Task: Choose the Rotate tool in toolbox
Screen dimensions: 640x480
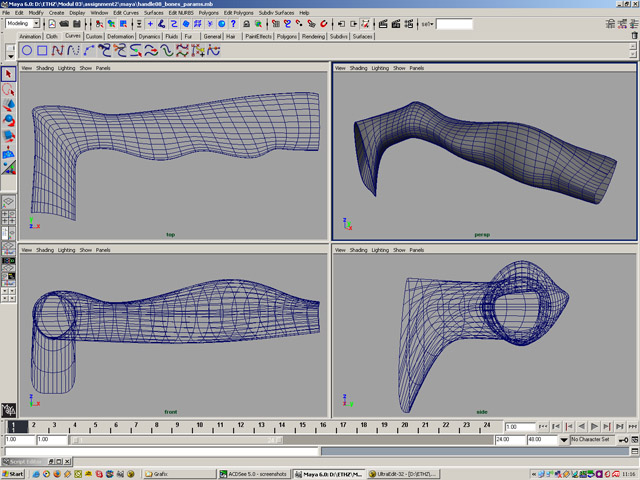Action: [9, 120]
